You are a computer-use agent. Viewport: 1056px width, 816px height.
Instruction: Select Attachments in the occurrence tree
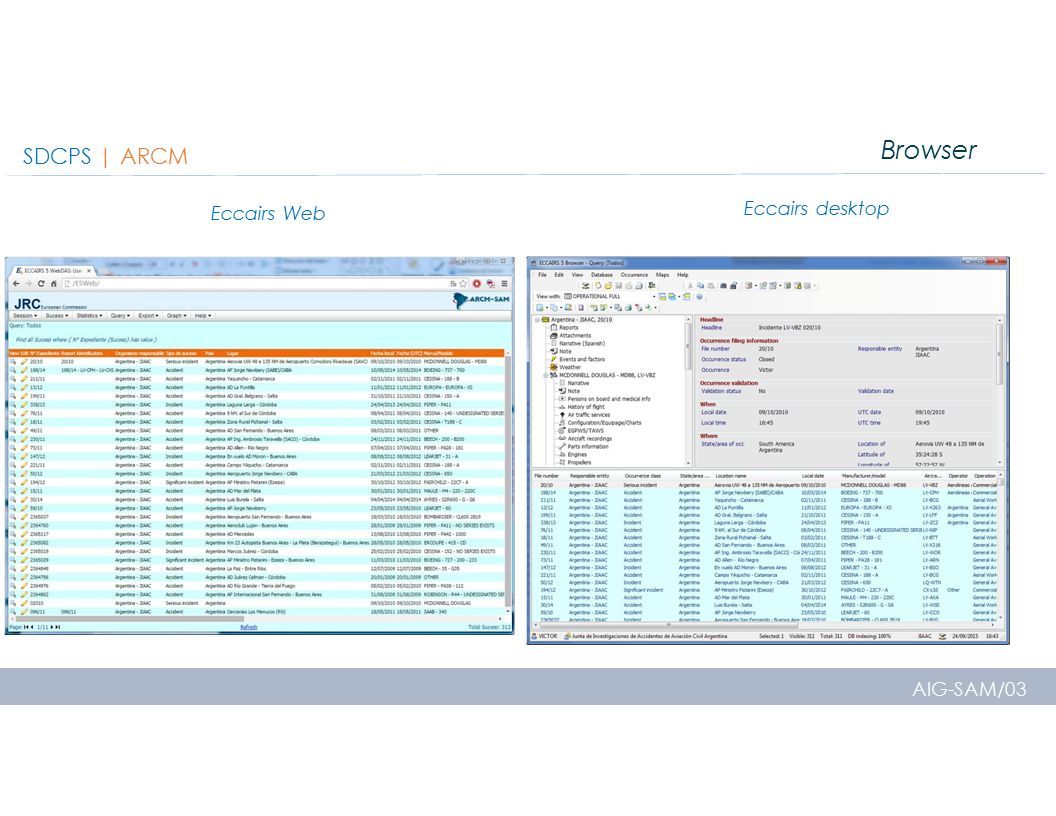(x=574, y=335)
